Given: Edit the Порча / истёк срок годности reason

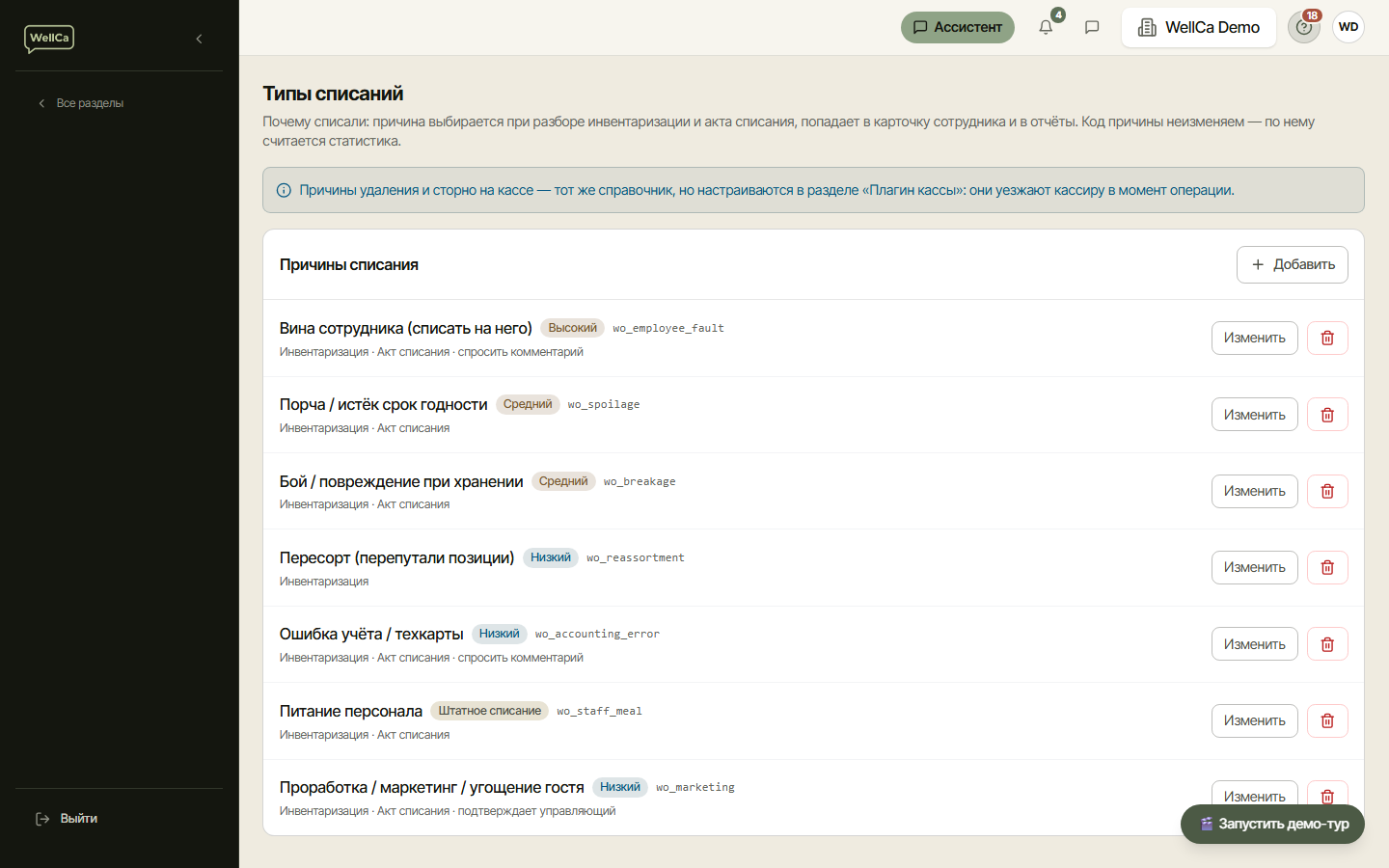Looking at the screenshot, I should (1255, 415).
